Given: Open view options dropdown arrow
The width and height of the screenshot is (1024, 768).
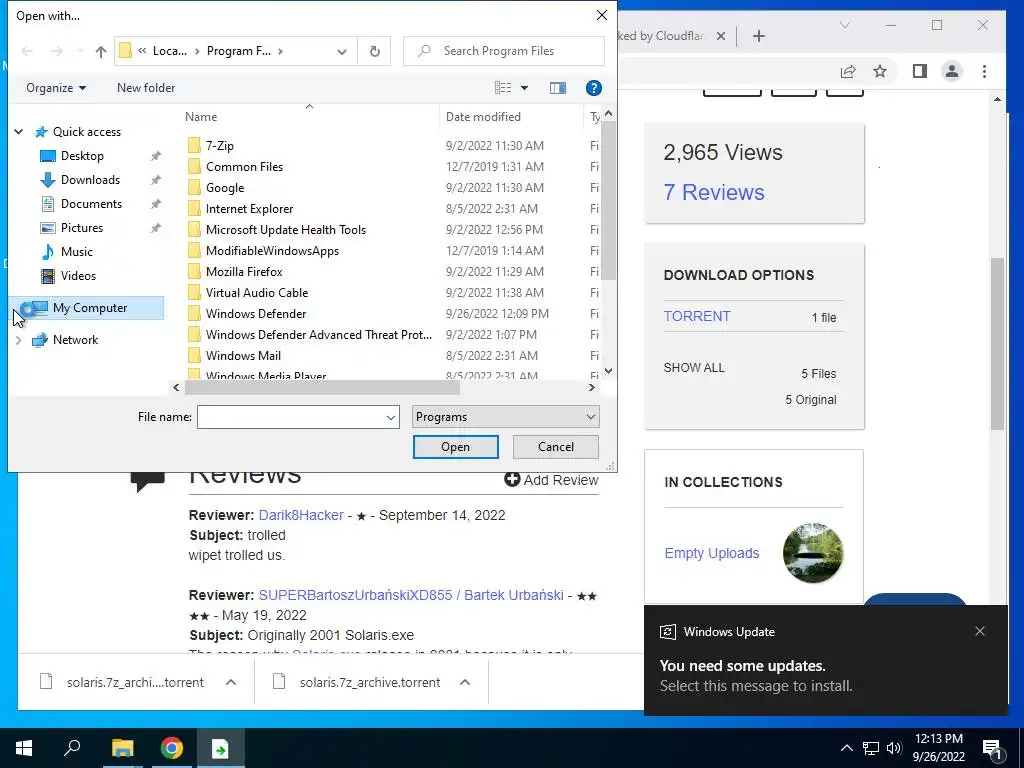Looking at the screenshot, I should [x=524, y=88].
